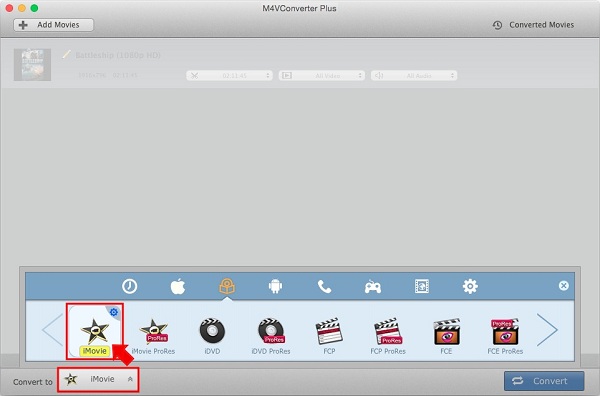Switch to the editing software tab
This screenshot has height=396, width=600.
pos(227,286)
